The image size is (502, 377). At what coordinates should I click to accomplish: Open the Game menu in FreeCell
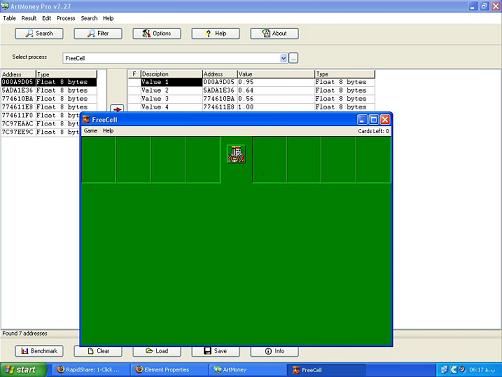click(x=90, y=131)
